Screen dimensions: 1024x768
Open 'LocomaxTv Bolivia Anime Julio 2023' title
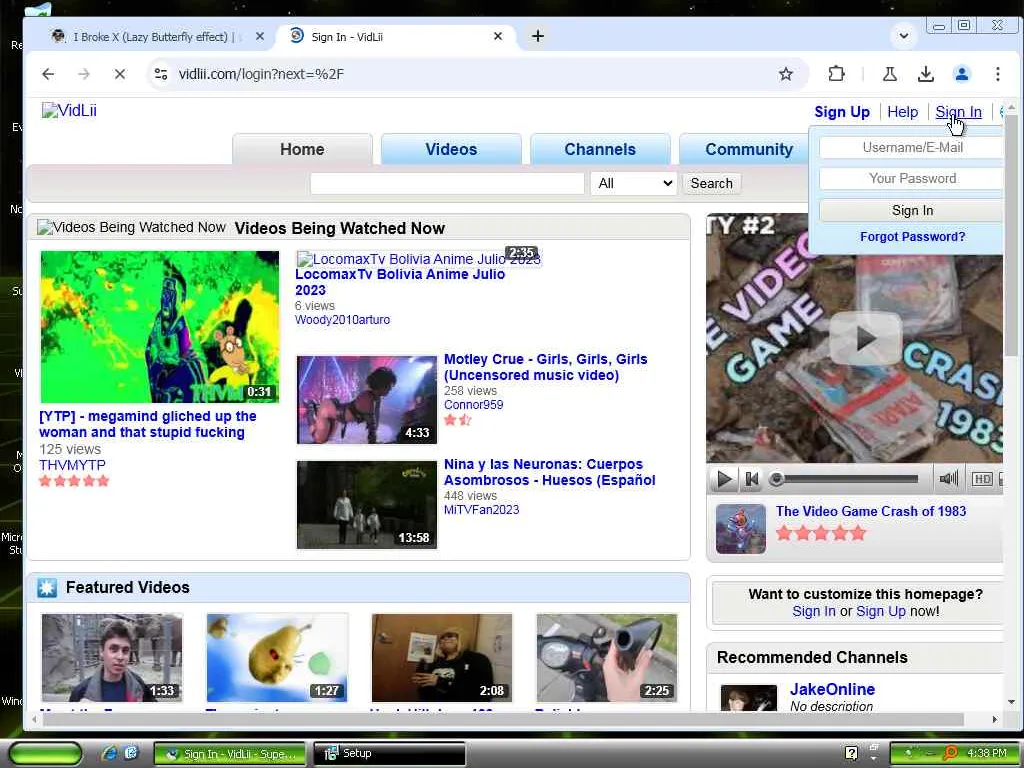pos(400,282)
